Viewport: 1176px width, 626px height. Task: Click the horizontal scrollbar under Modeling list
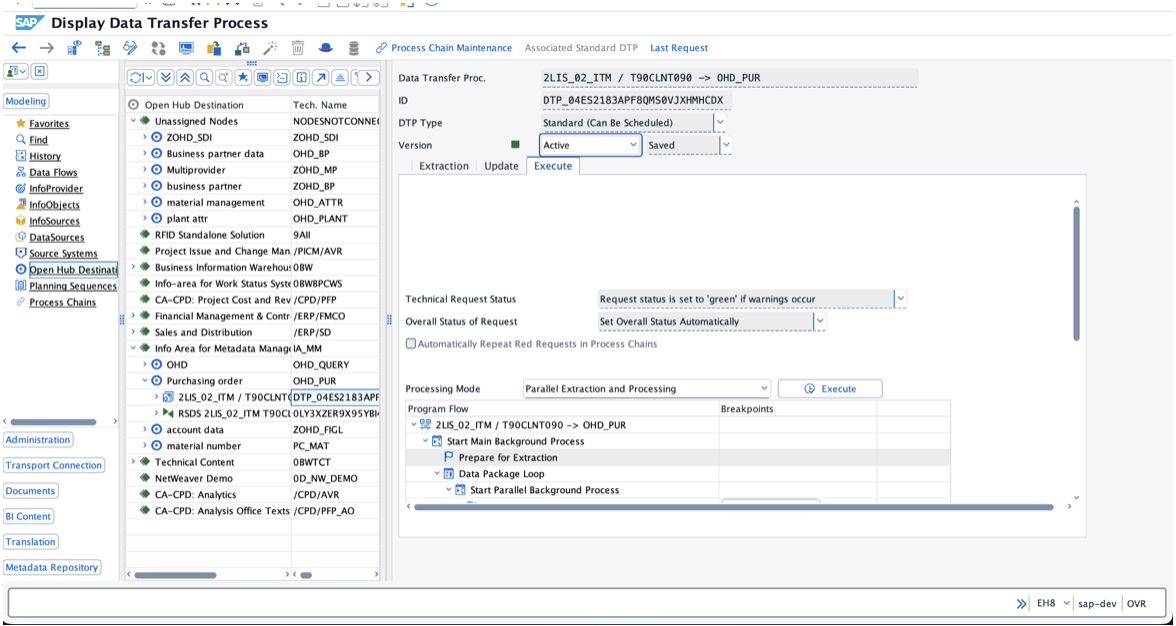(53, 422)
